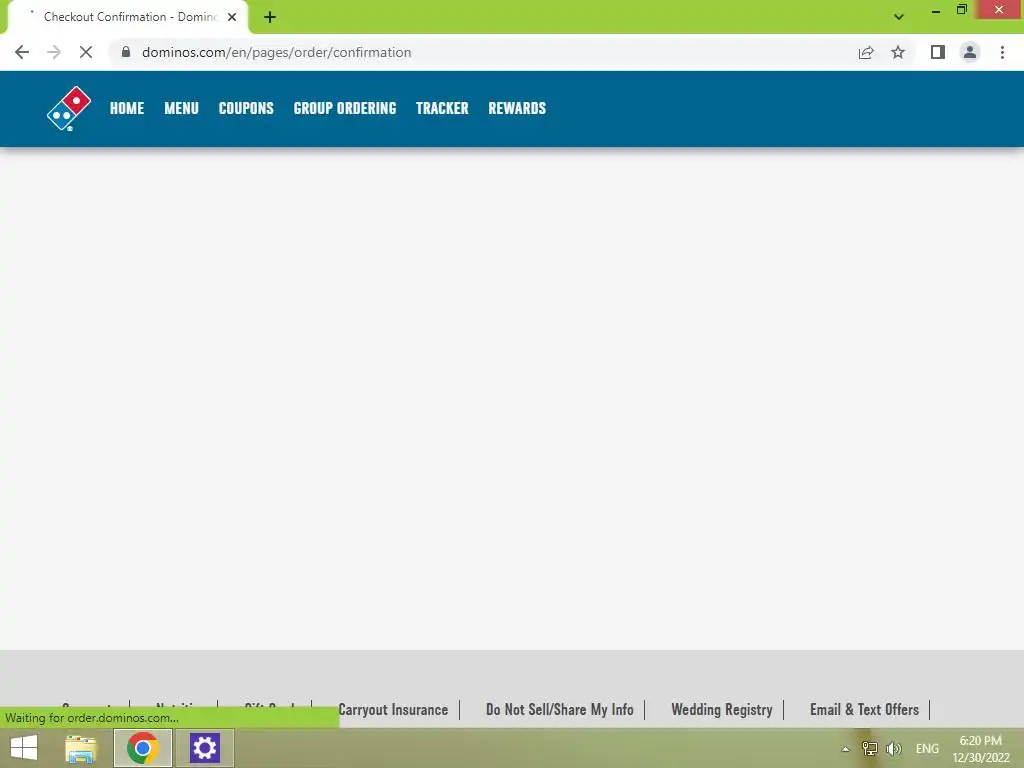Image resolution: width=1024 pixels, height=768 pixels.
Task: Open a new browser tab
Action: click(270, 17)
